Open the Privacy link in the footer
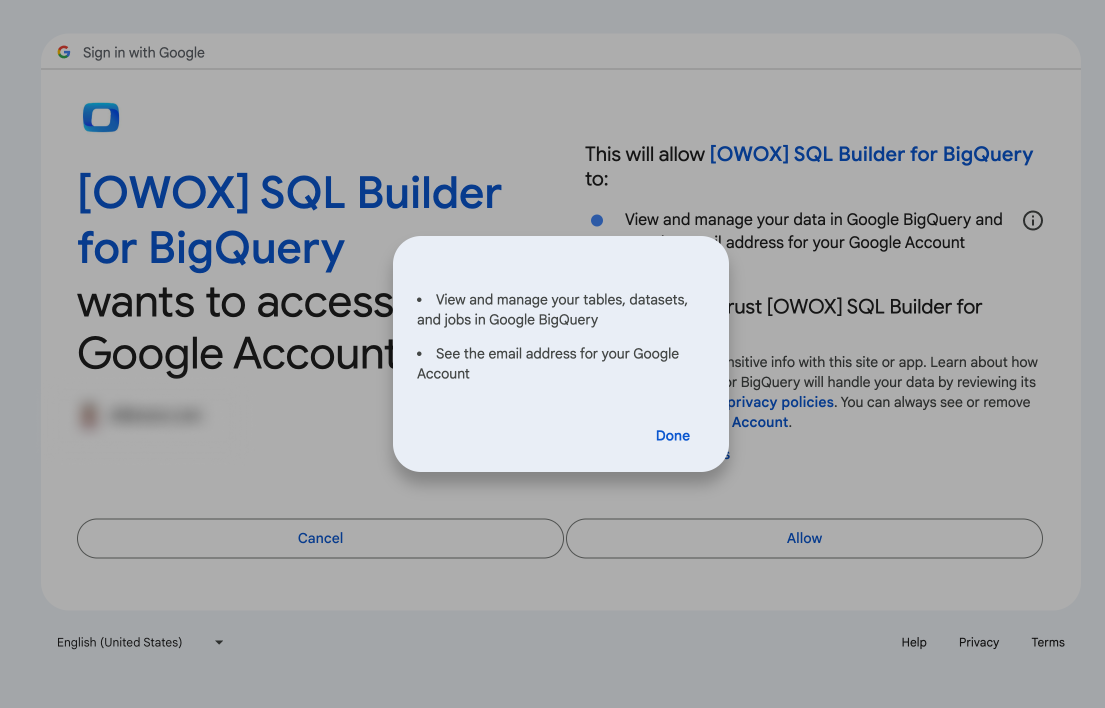 (979, 643)
